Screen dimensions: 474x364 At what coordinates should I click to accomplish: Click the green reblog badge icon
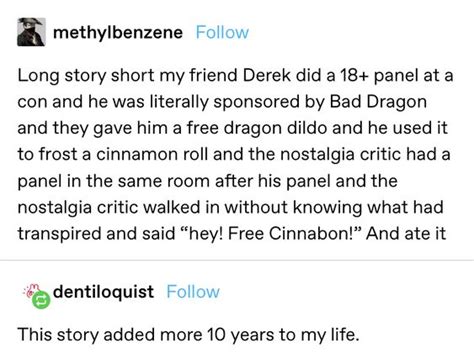coord(41,300)
